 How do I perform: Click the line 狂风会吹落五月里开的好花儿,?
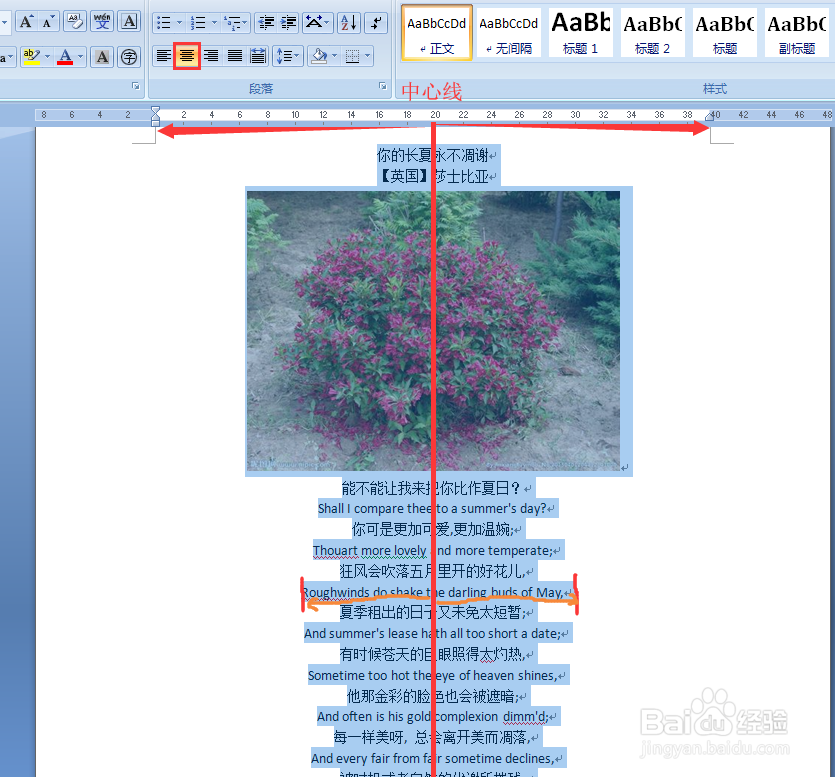[x=432, y=571]
